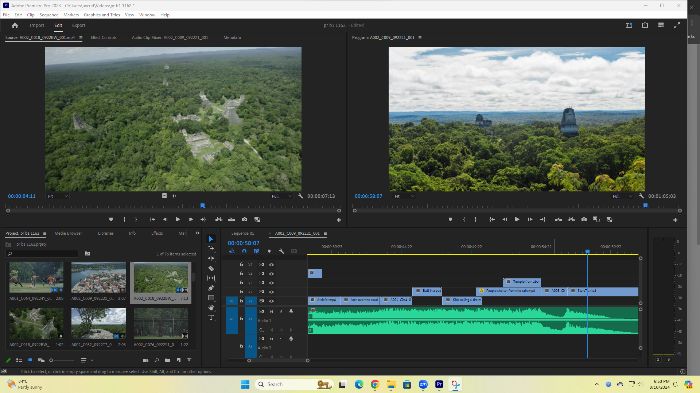Toggle Linked Selection in timeline header
Viewport: 700px width, 393px height.
[x=257, y=251]
